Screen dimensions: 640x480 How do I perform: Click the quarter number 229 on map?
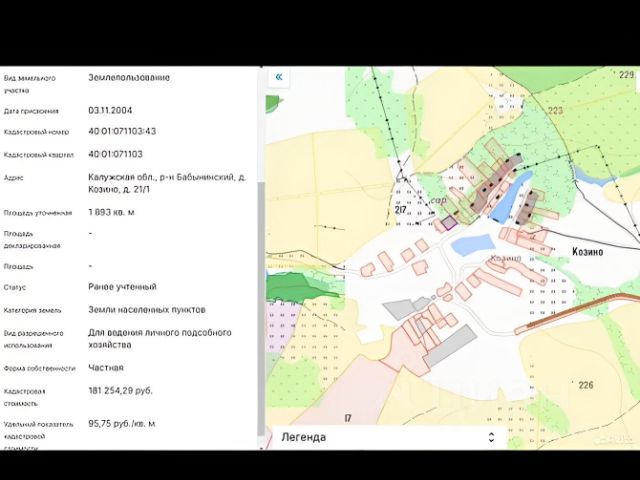[x=627, y=74]
